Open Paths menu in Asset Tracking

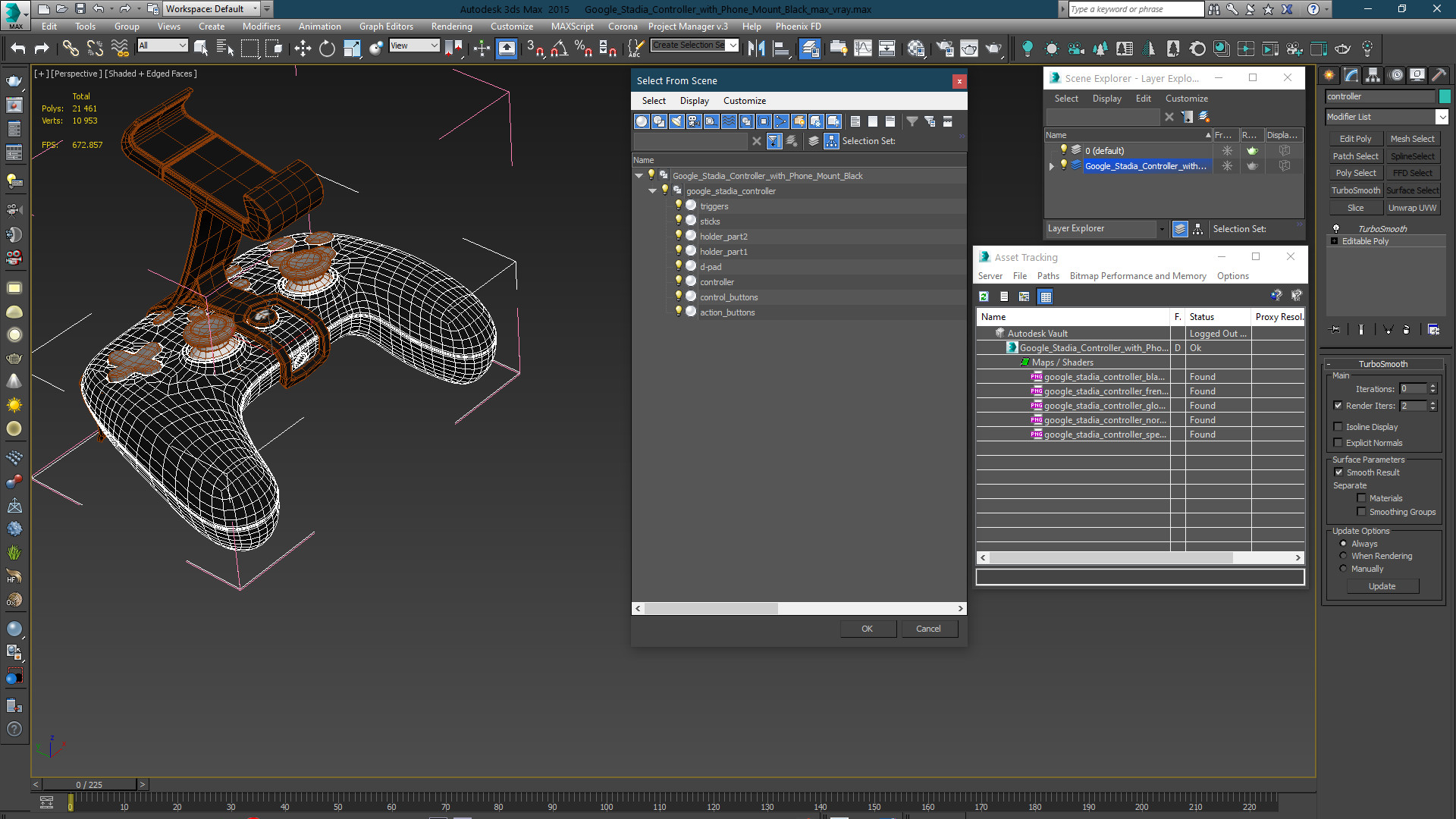1048,276
